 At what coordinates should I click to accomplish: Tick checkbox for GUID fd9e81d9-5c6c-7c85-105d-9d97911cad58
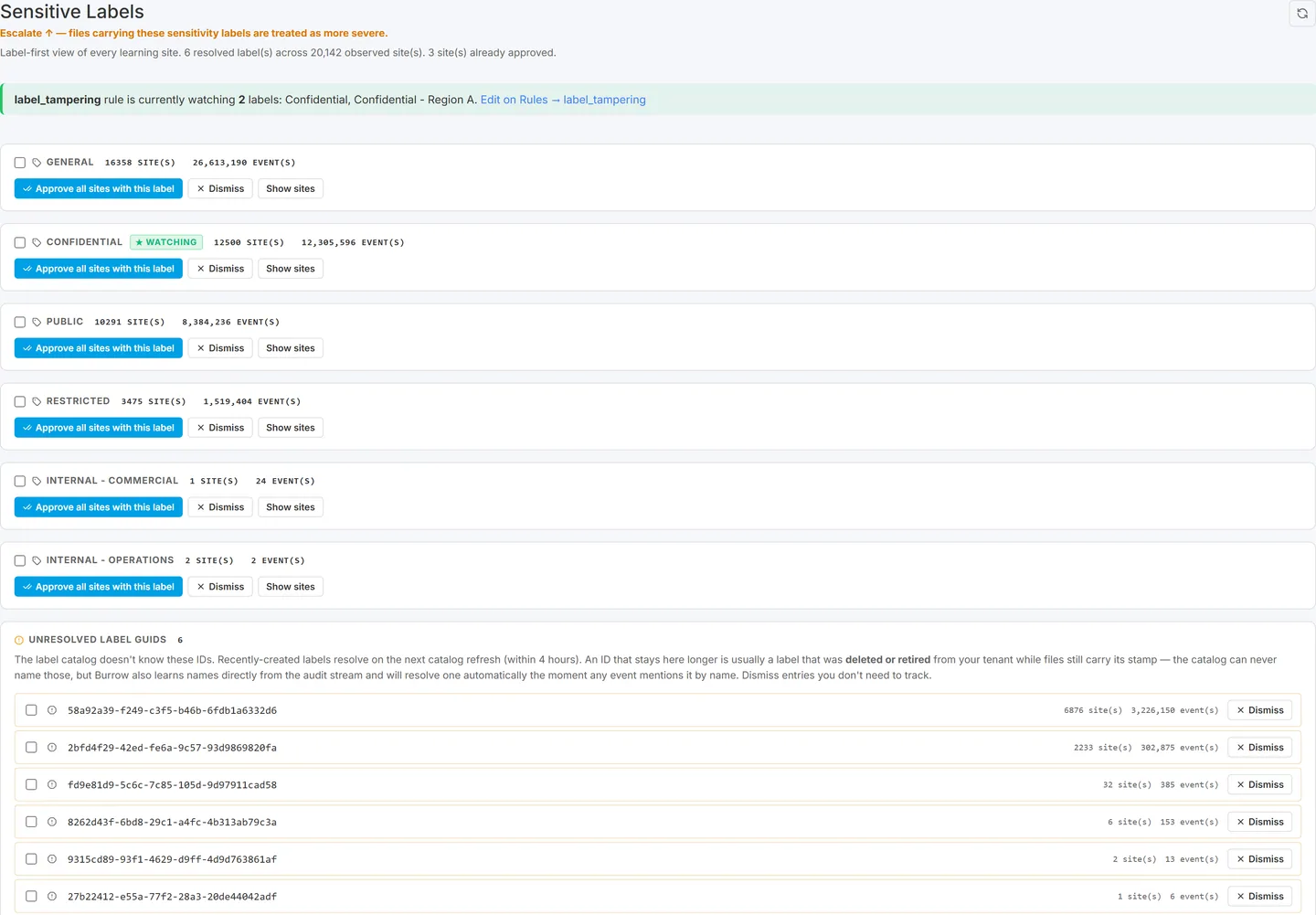click(31, 785)
